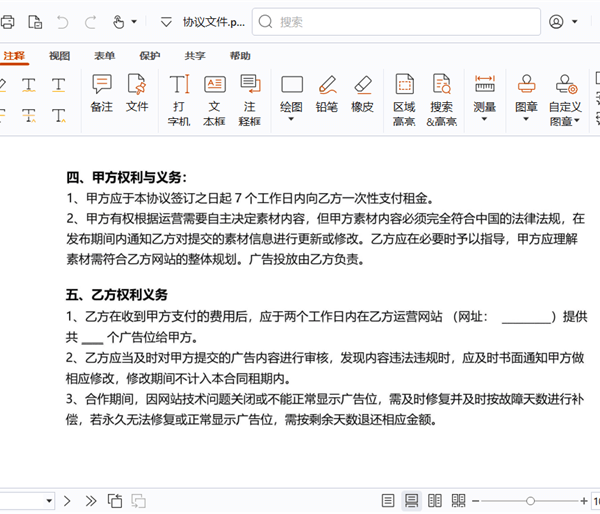The height and width of the screenshot is (514, 600).
Task: Open the 测量 measure dropdown
Action: point(485,119)
